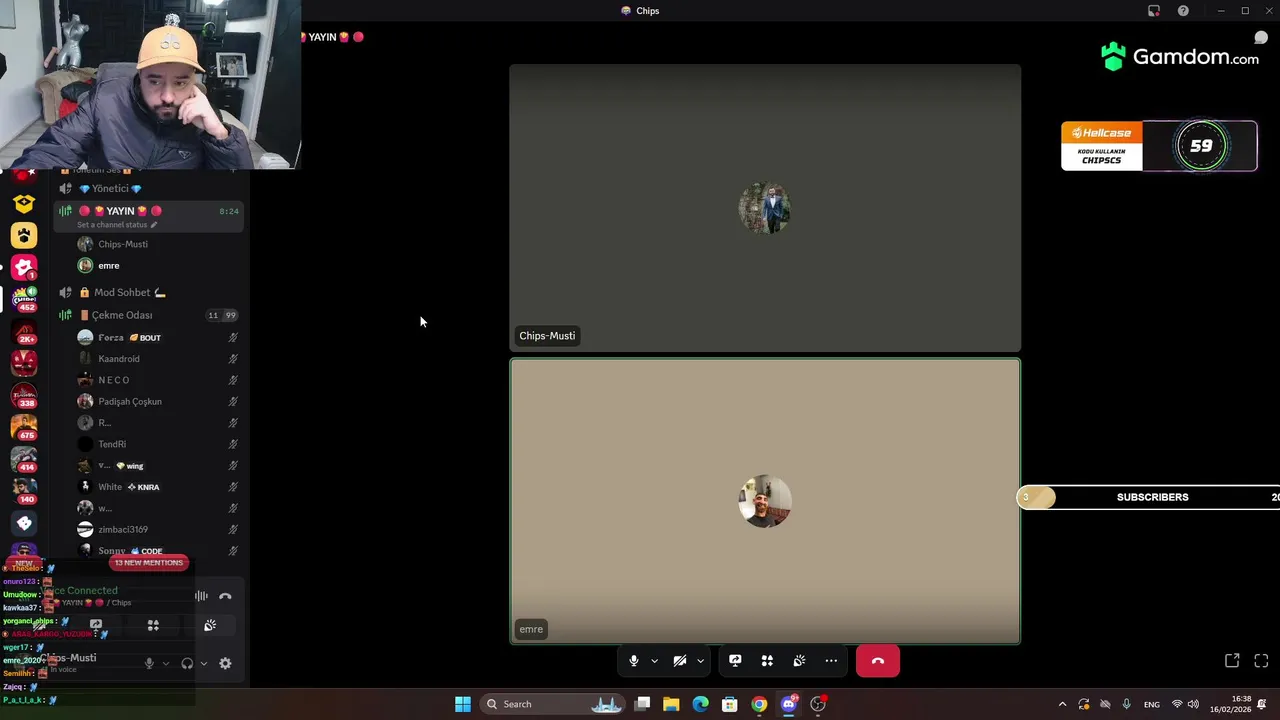1280x720 pixels.
Task: Open server icon with 675 badge
Action: coord(24,427)
